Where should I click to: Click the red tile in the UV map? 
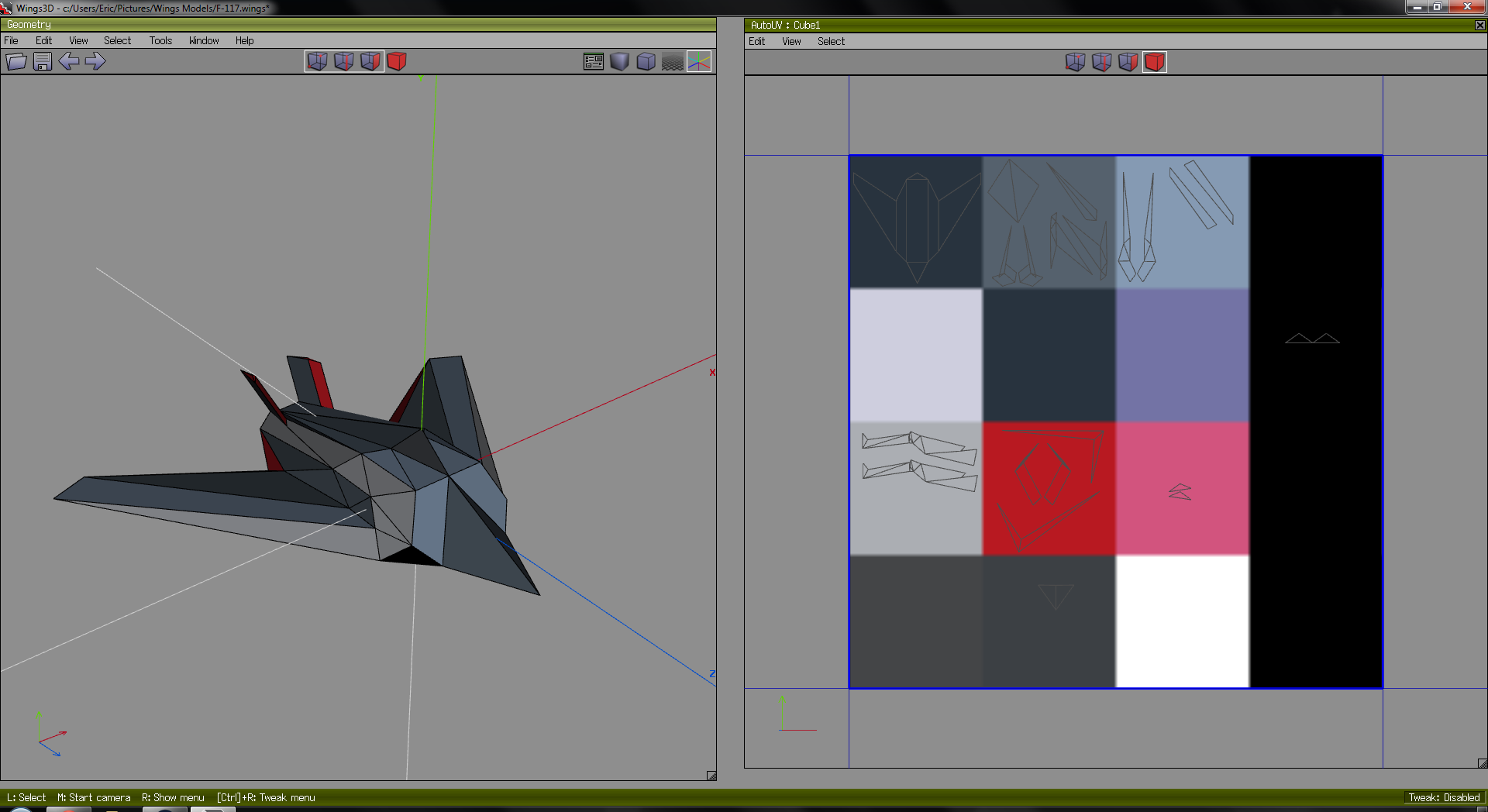tap(1049, 488)
